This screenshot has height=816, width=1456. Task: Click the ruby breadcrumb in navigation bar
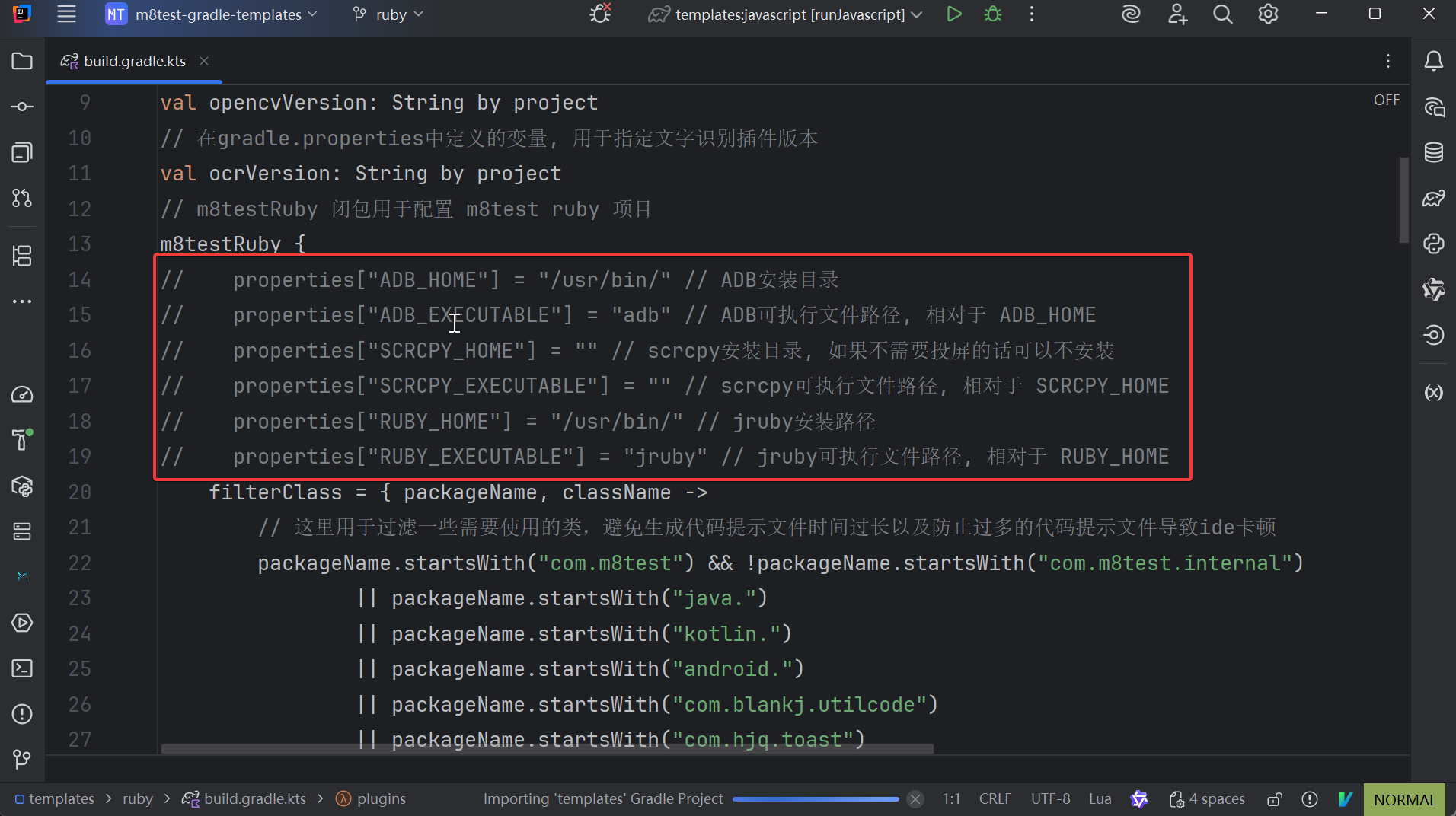pos(138,799)
